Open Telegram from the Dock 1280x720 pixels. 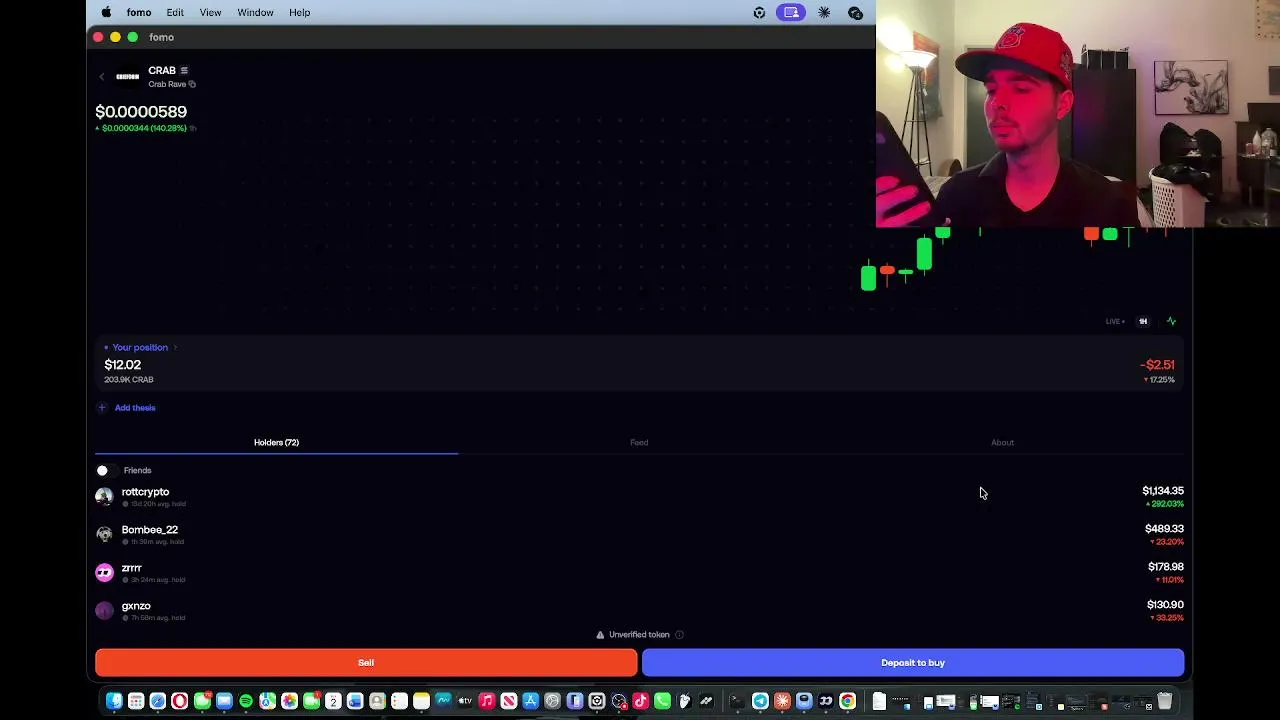coord(760,701)
